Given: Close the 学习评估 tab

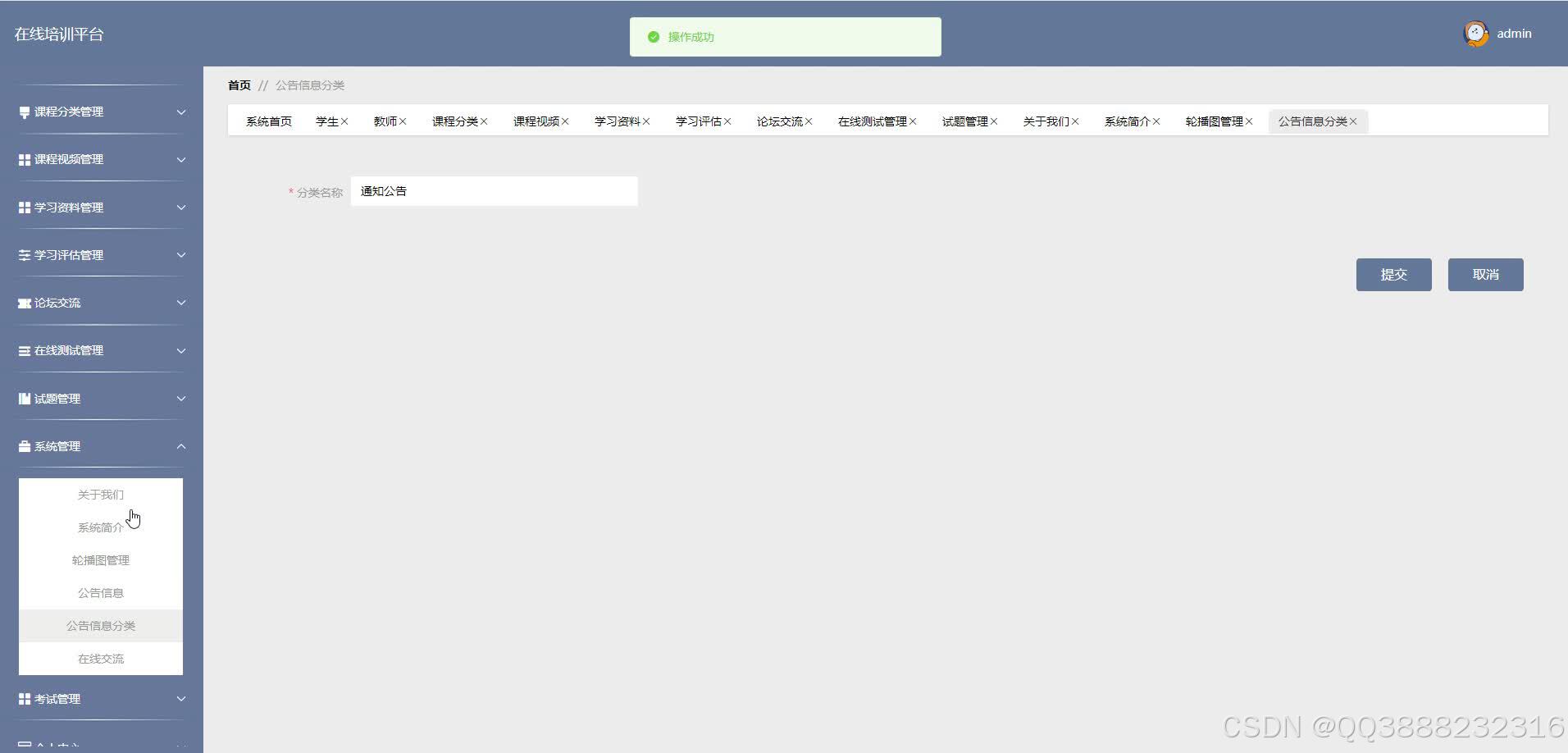Looking at the screenshot, I should click(727, 121).
